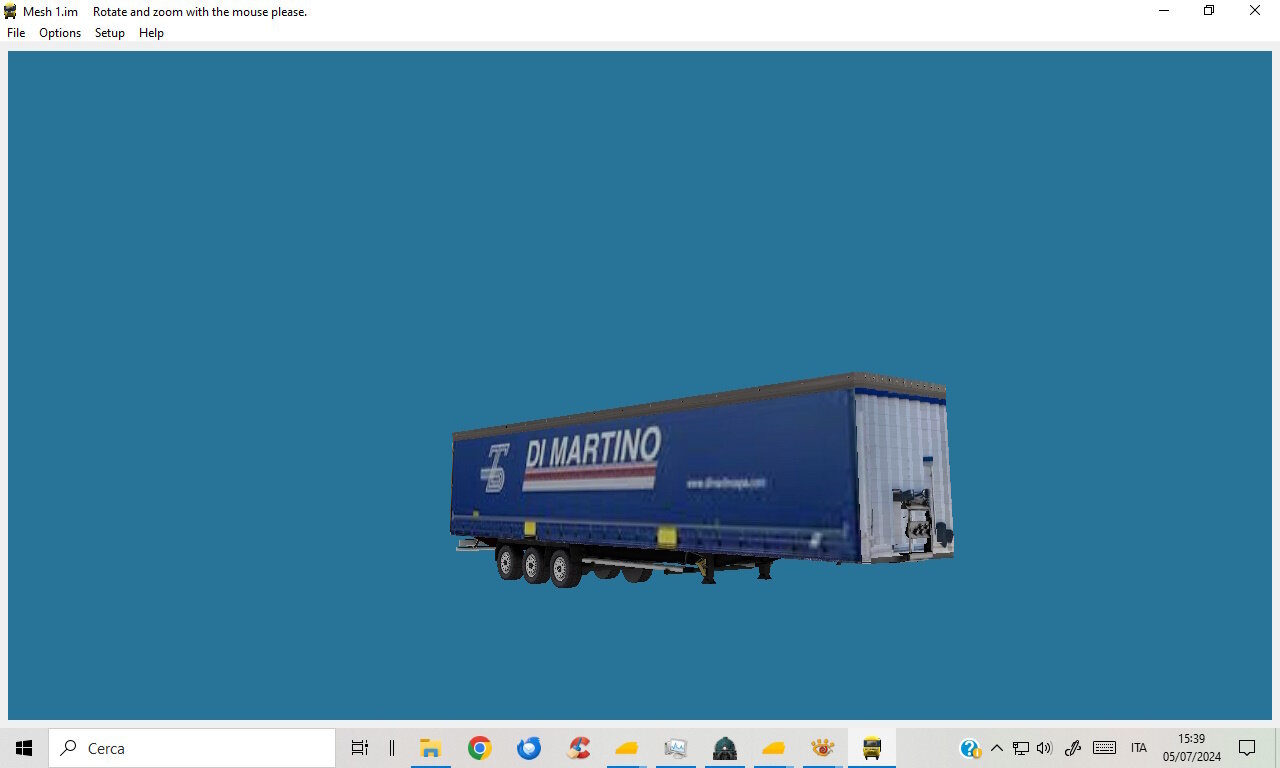The width and height of the screenshot is (1280, 768).
Task: Open the XnView eye icon taskbar app
Action: (823, 748)
